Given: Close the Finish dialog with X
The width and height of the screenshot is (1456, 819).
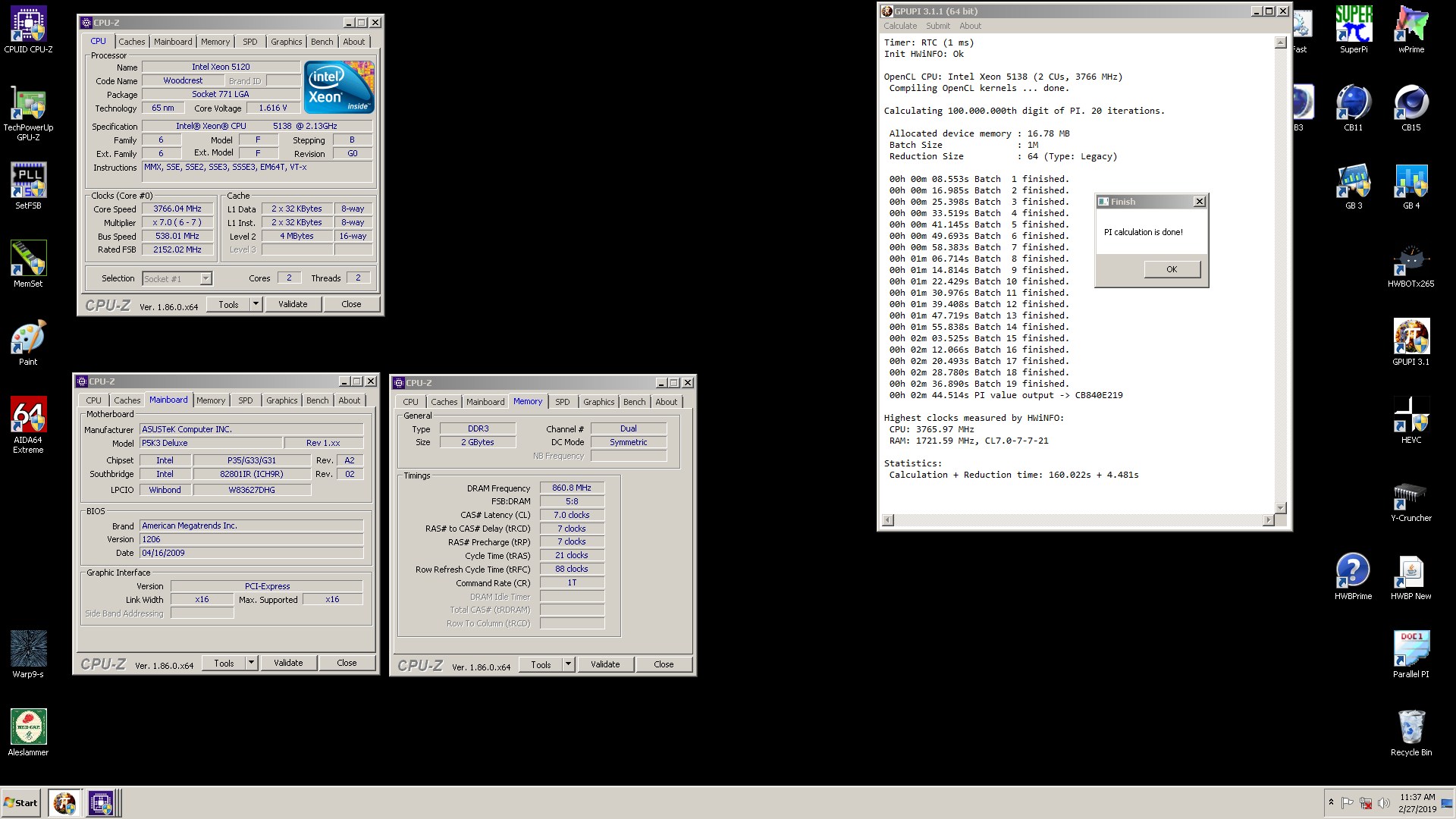Looking at the screenshot, I should point(1199,202).
